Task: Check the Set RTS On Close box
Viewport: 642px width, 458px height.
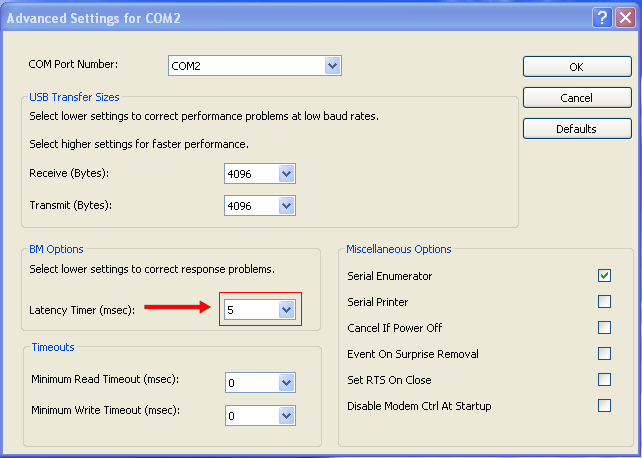Action: click(604, 380)
